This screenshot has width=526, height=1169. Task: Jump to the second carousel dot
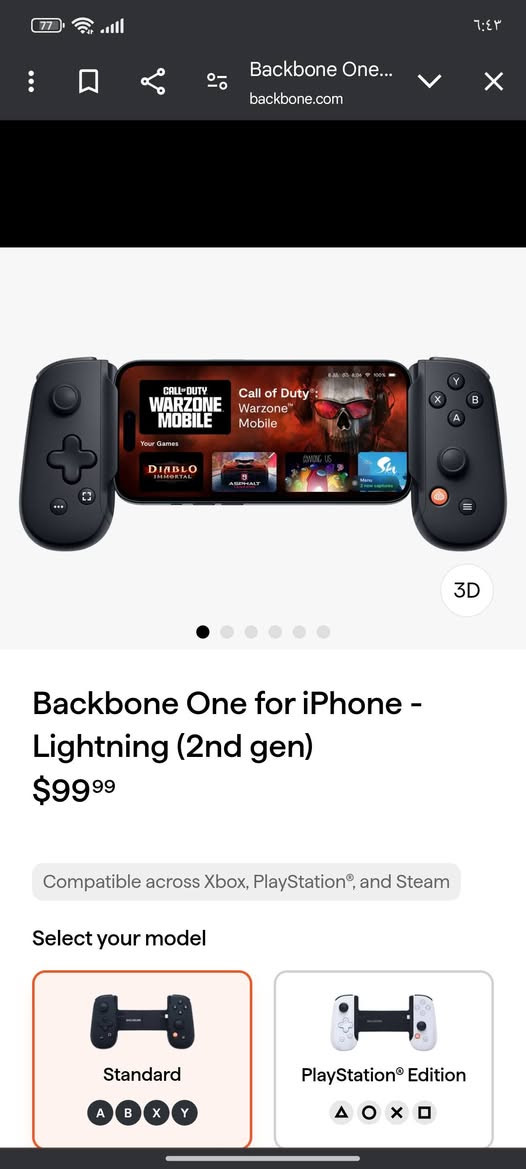click(227, 631)
